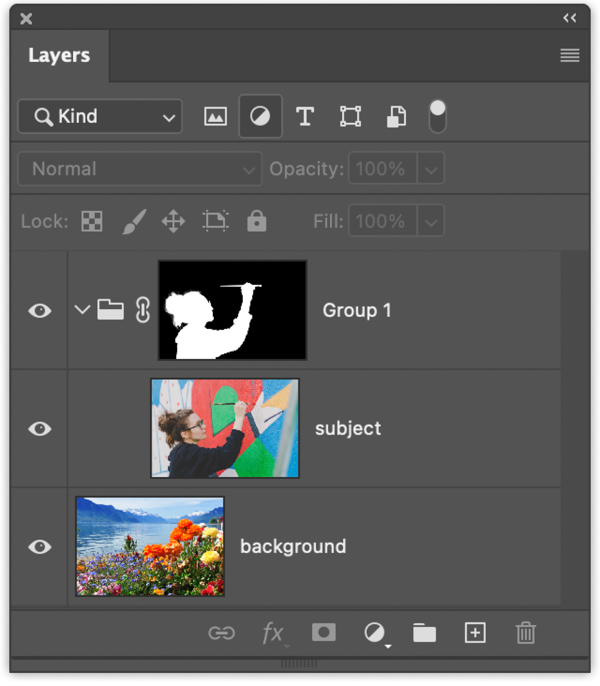Select the Group 1 layer mask thumbnail
Image resolution: width=600 pixels, height=686 pixels.
pyautogui.click(x=232, y=310)
